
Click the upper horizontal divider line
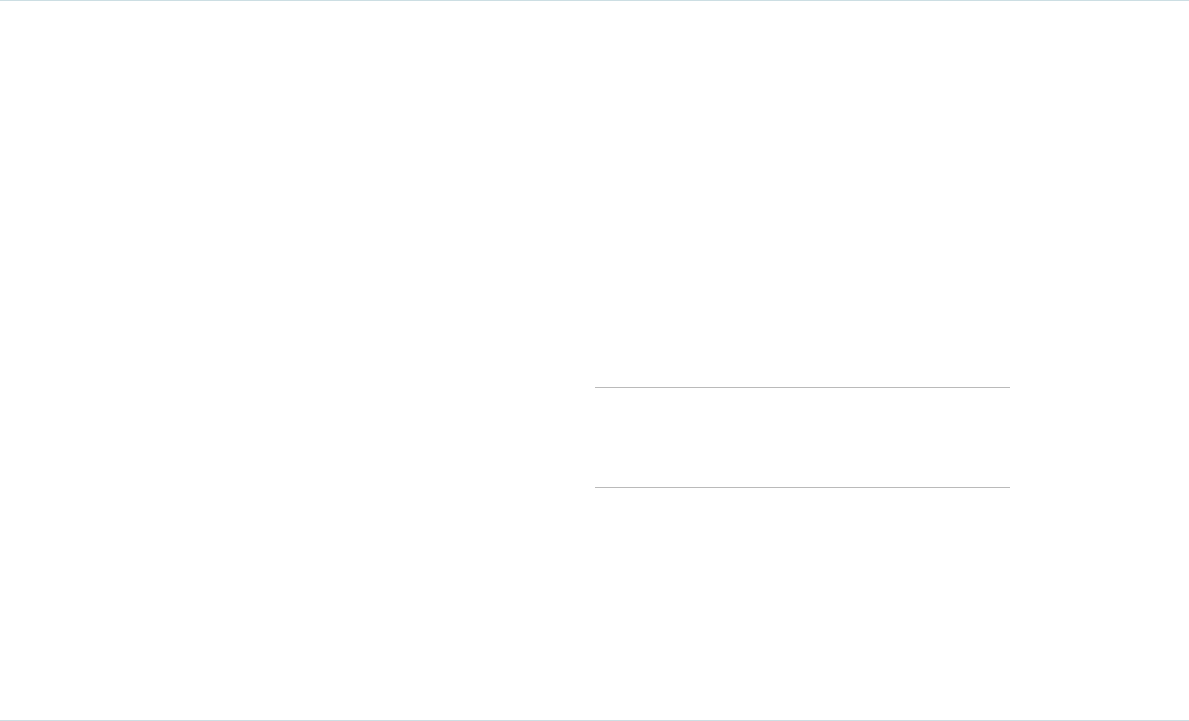802,387
